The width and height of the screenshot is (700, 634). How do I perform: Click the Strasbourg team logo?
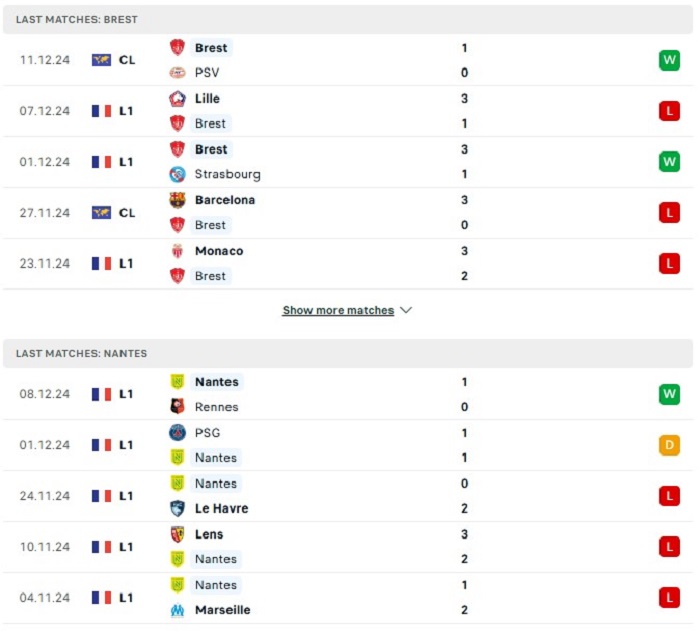pos(178,174)
